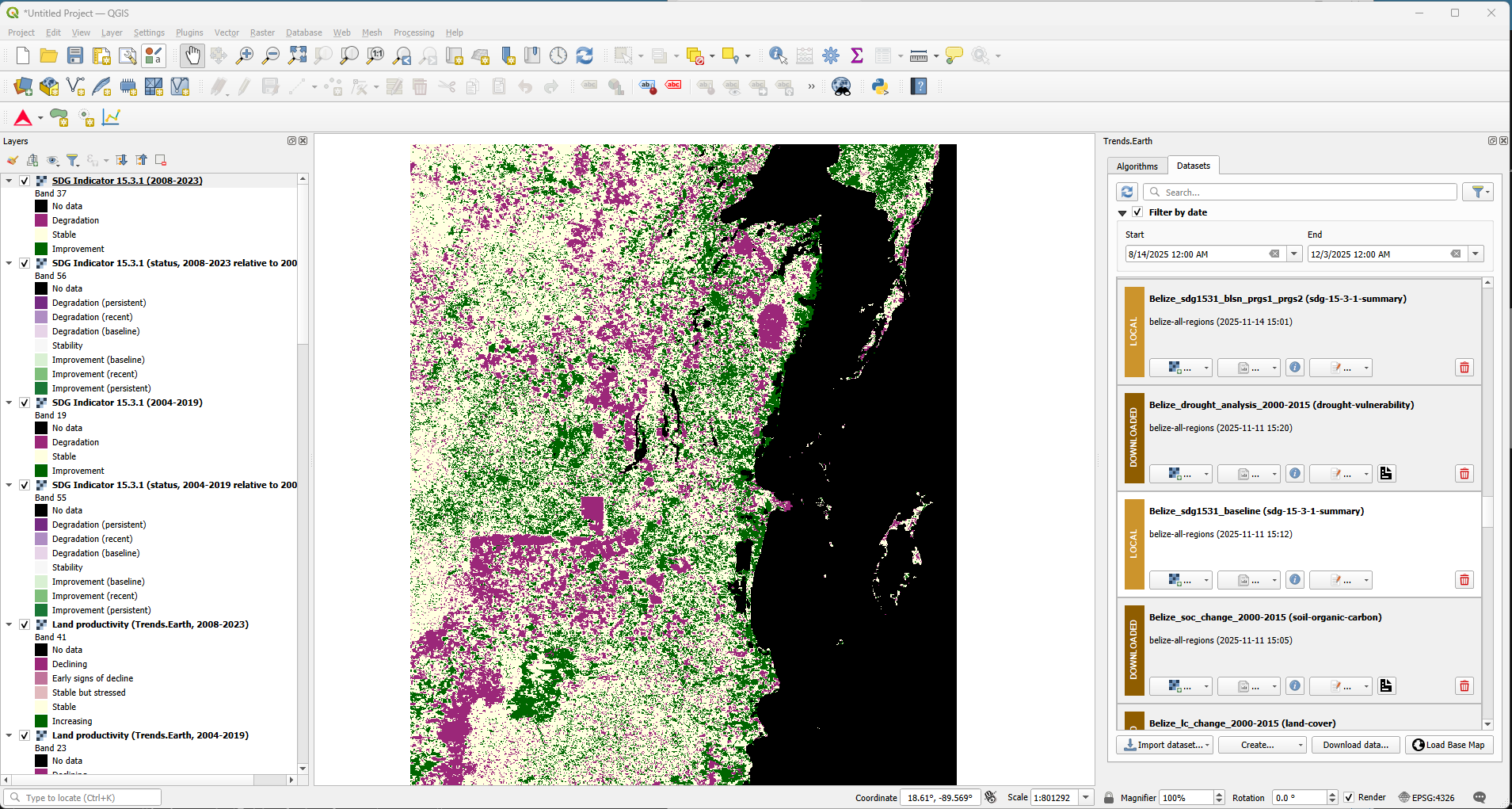Open the End date calendar dropdown
The width and height of the screenshot is (1512, 809).
(x=1476, y=254)
